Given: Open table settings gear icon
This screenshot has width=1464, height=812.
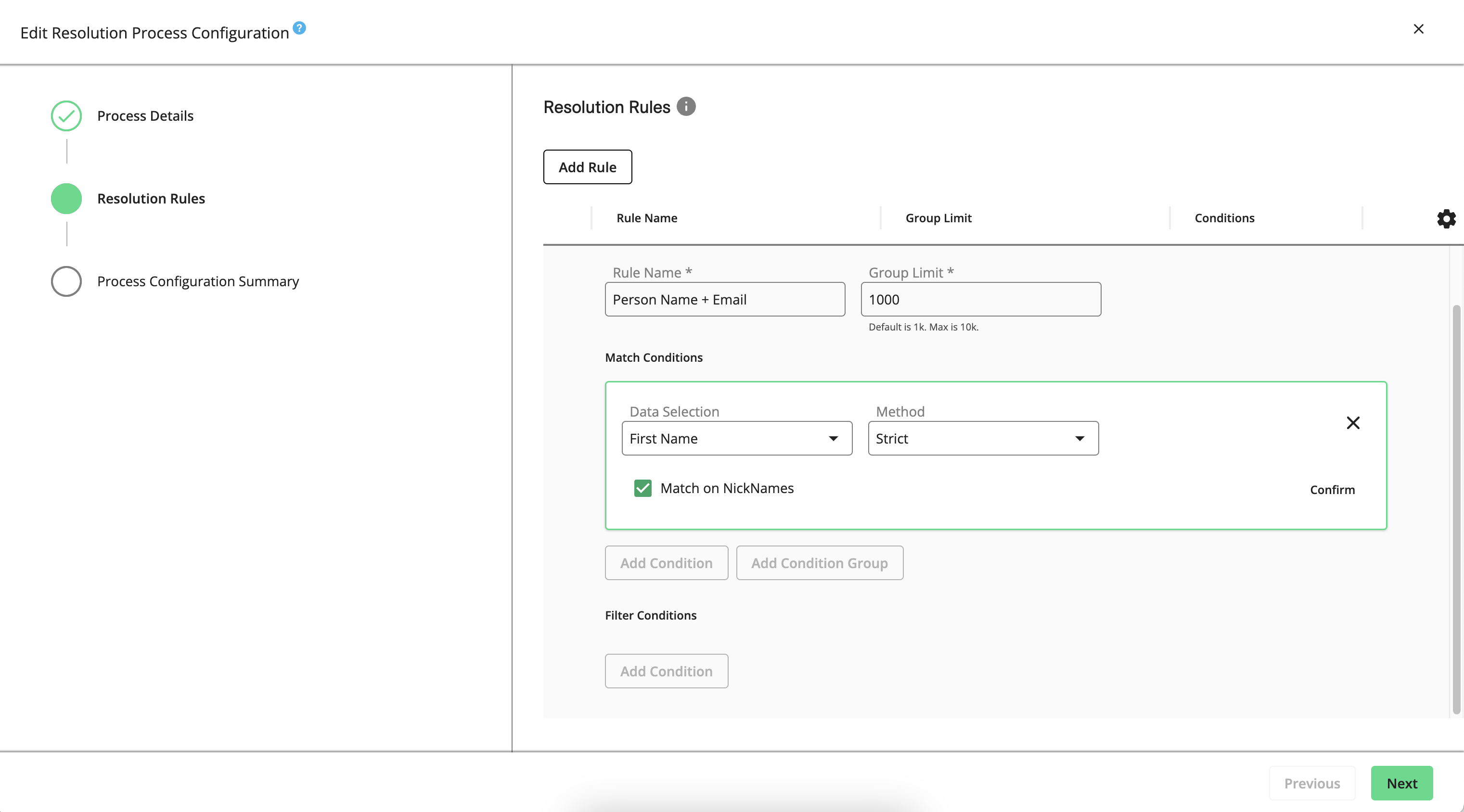Looking at the screenshot, I should tap(1446, 219).
